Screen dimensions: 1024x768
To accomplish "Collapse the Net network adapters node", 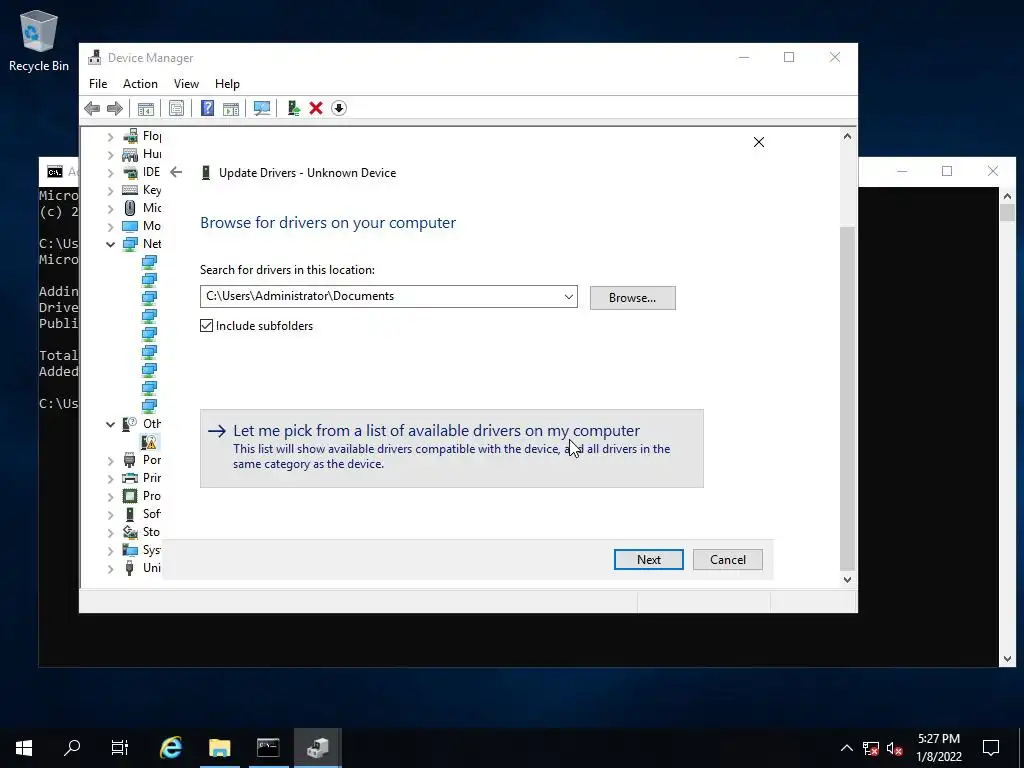I will (110, 244).
